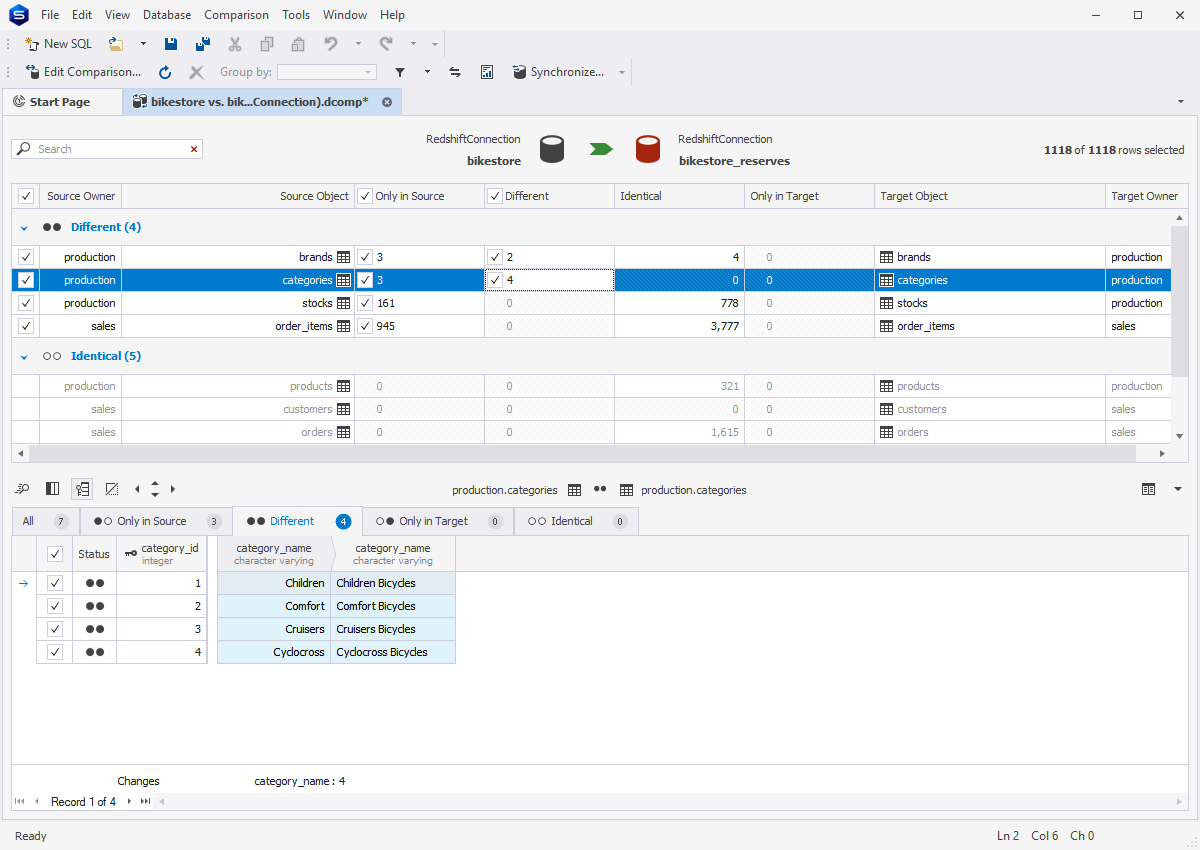Collapse the Identical (5) group

coord(24,356)
